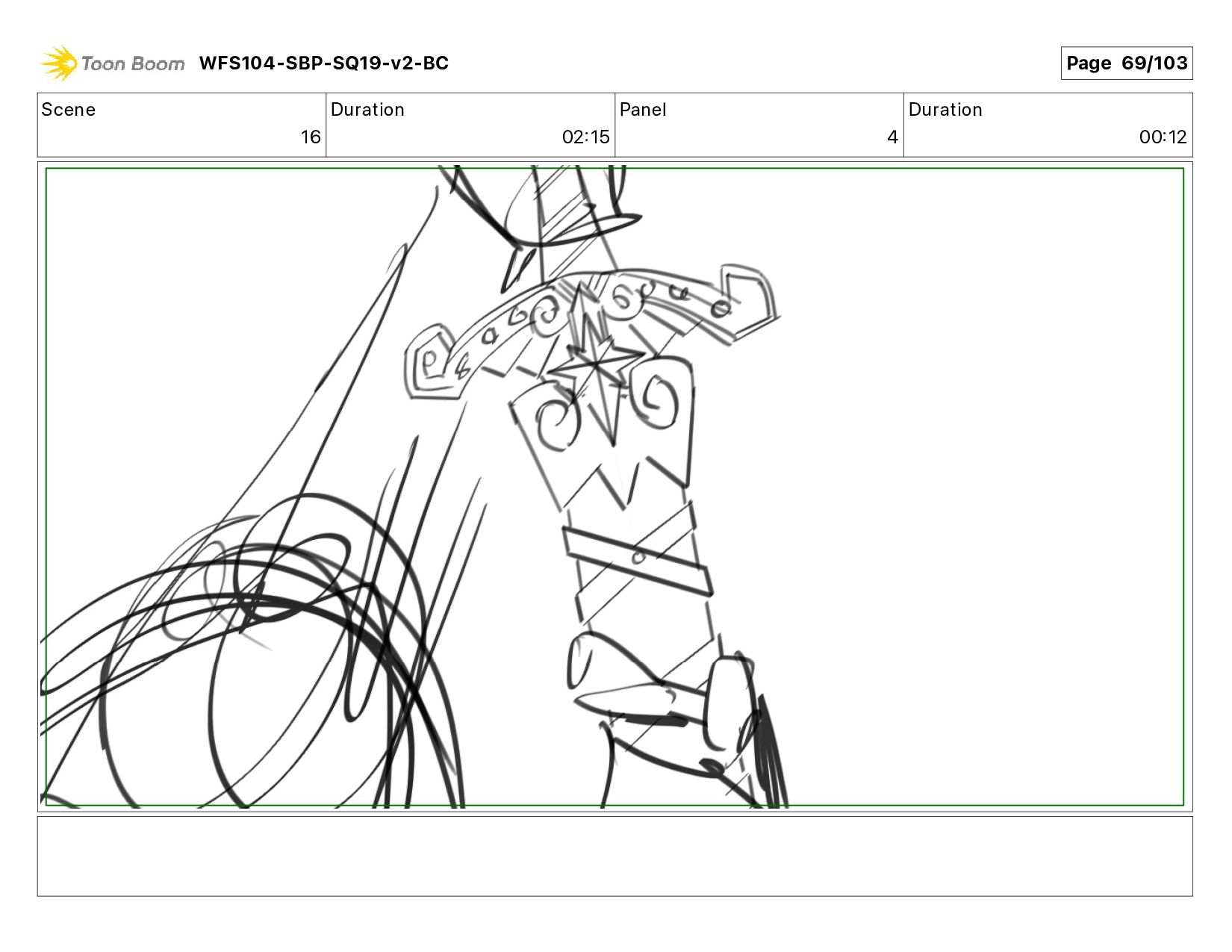Select the title WFS104-SBP-SQ19-v2-BC
The height and width of the screenshot is (952, 1232).
[x=324, y=63]
